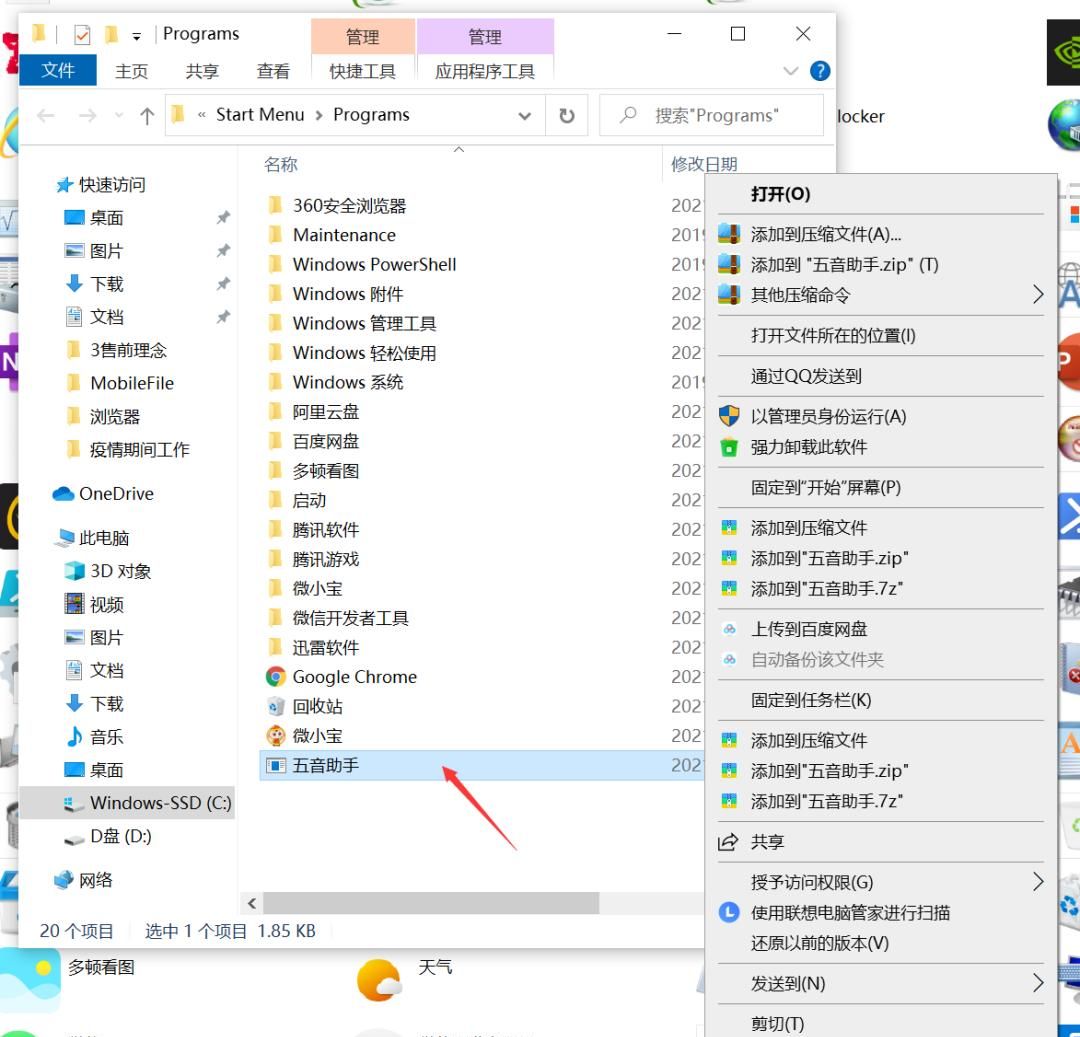The image size is (1080, 1037).
Task: Click the help question mark icon
Action: (x=820, y=71)
